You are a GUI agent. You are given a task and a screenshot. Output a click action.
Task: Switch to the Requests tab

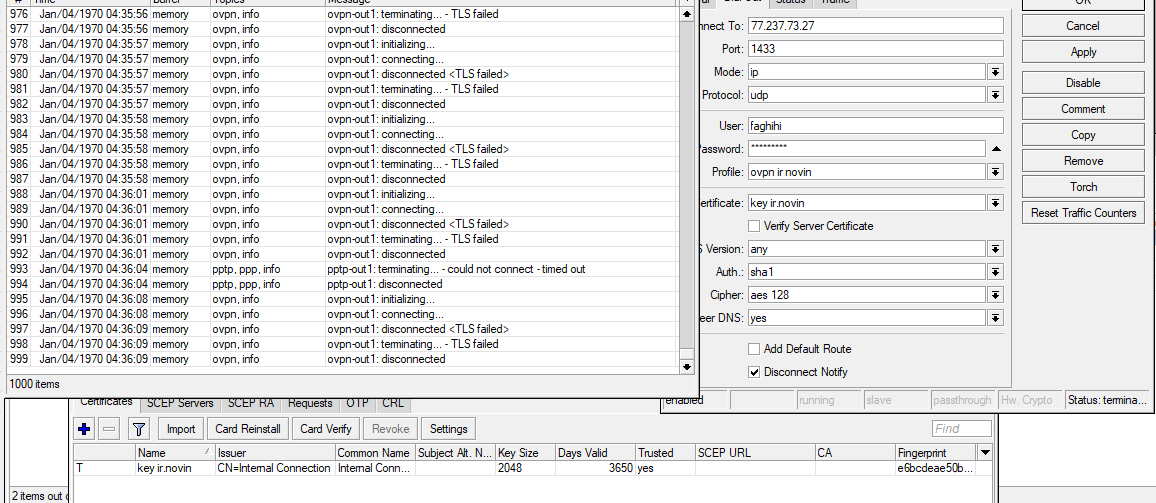click(x=310, y=403)
